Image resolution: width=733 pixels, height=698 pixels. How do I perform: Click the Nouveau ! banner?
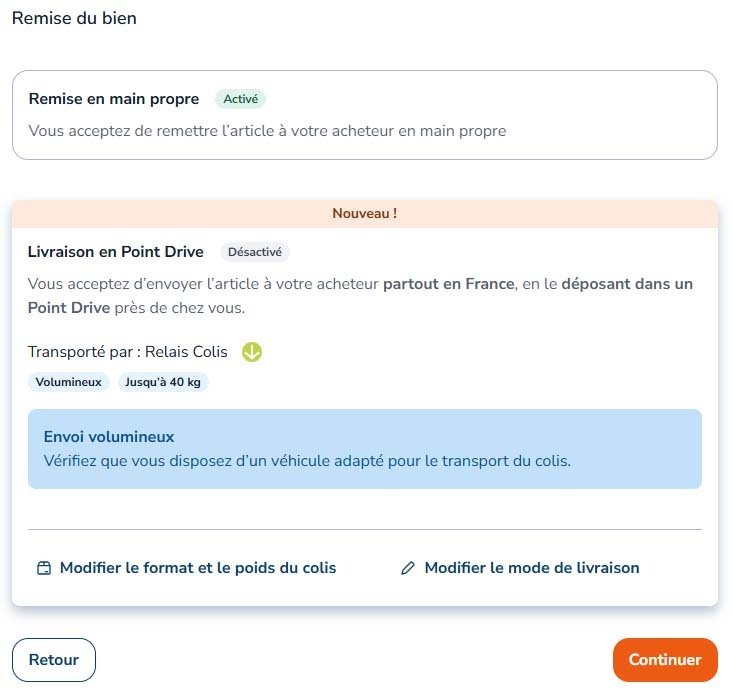click(x=365, y=214)
